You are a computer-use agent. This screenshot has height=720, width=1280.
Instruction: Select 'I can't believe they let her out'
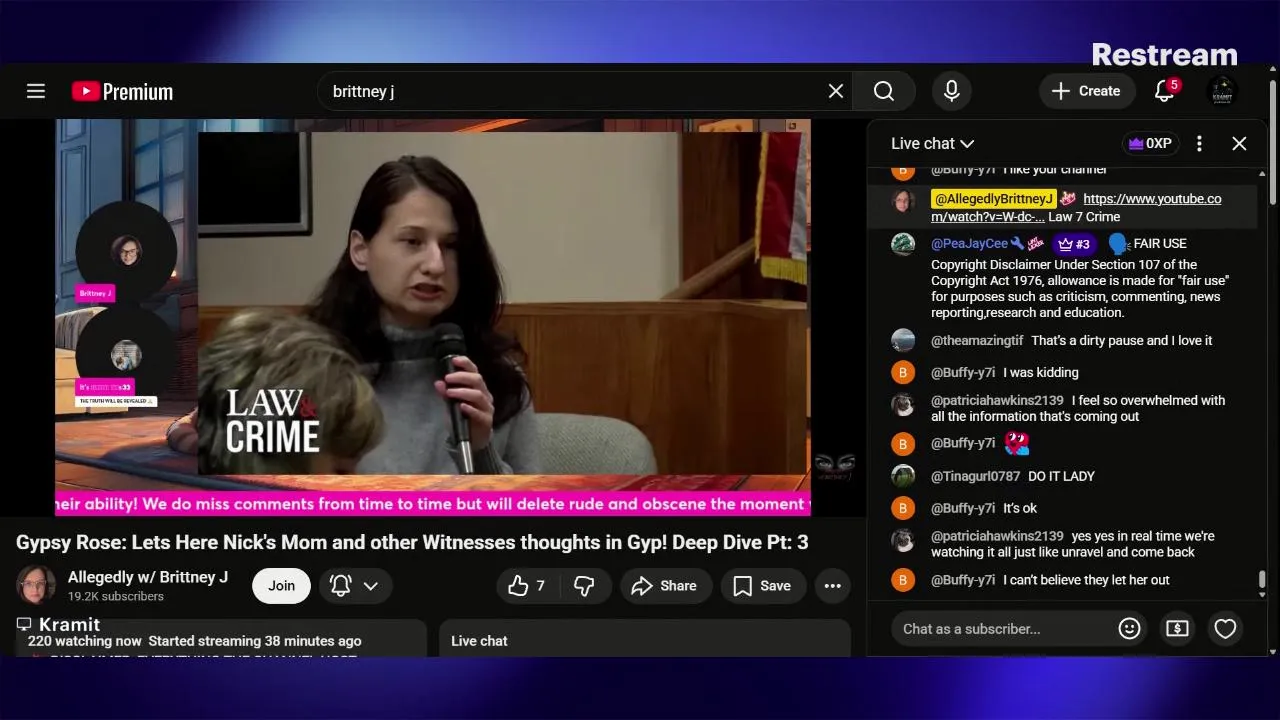[1086, 580]
